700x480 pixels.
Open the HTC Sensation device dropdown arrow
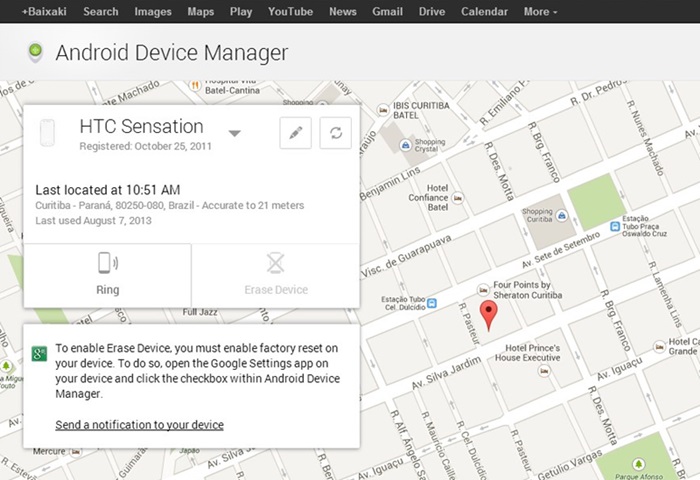(x=234, y=133)
